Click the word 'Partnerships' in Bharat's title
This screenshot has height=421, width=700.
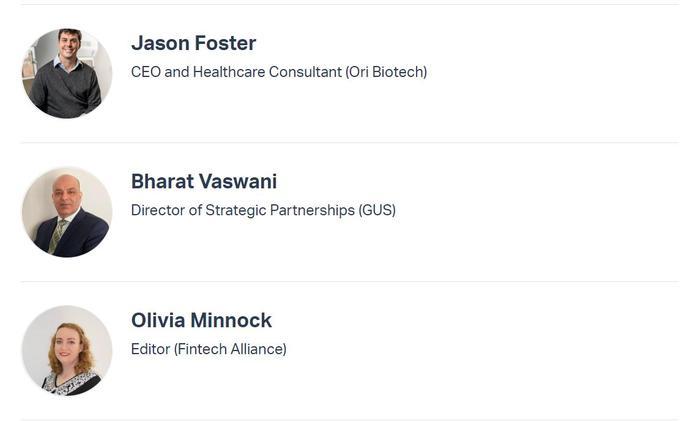[312, 210]
